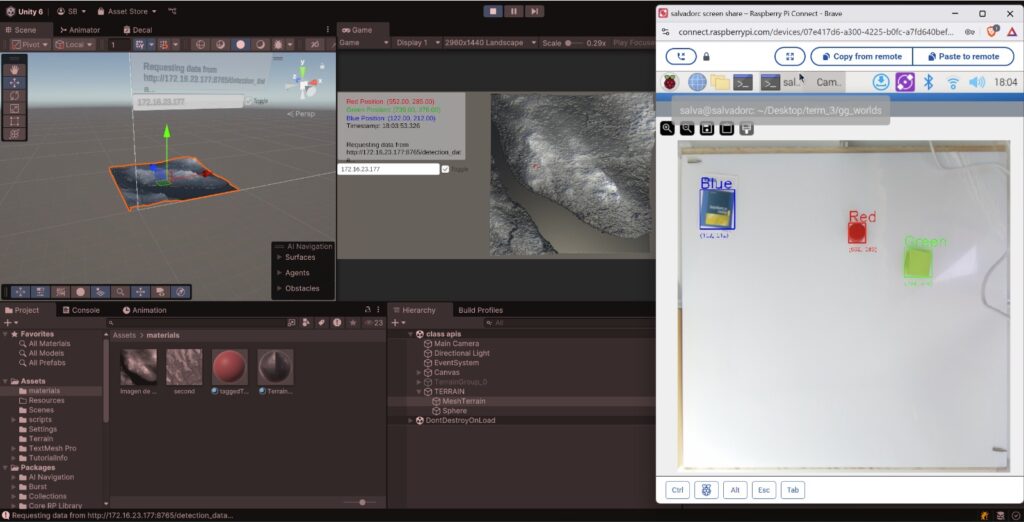Select the Scale tool in Scene toolbar

tap(14, 108)
